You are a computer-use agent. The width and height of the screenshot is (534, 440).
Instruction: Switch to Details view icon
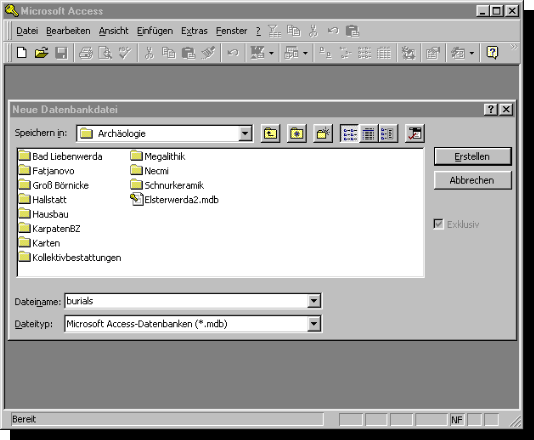[368, 133]
